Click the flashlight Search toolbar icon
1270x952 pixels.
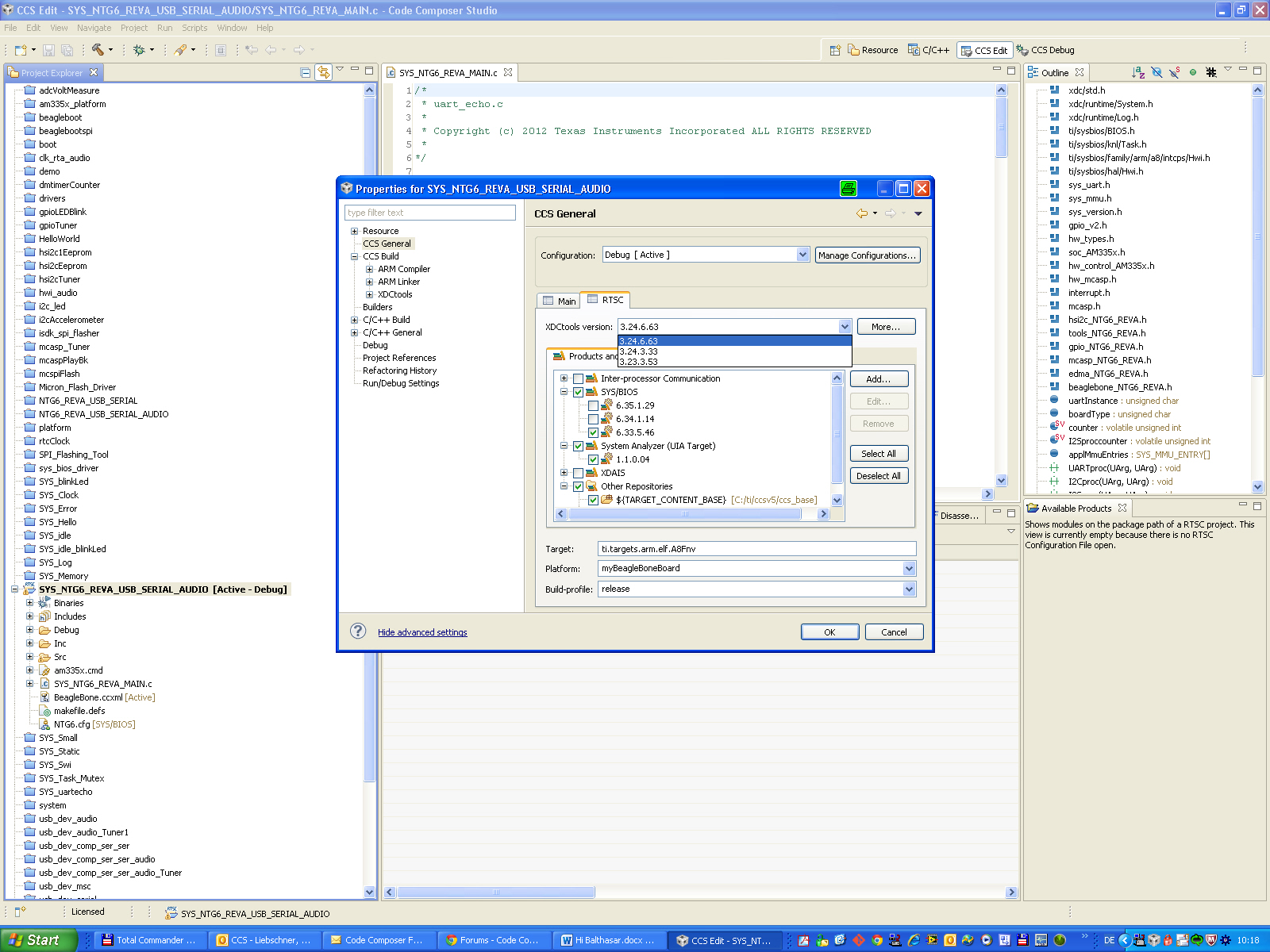click(x=181, y=50)
